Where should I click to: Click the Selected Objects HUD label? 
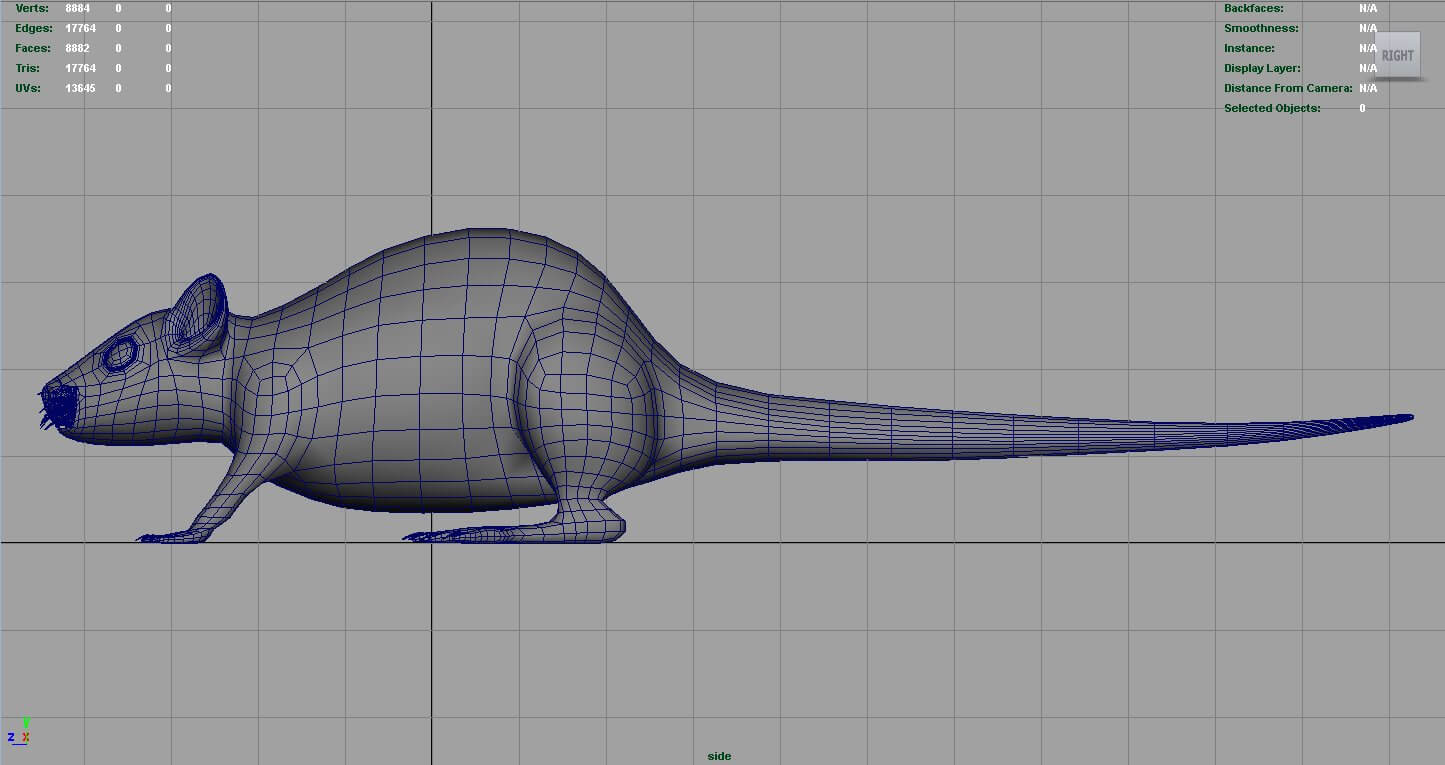[x=1272, y=108]
